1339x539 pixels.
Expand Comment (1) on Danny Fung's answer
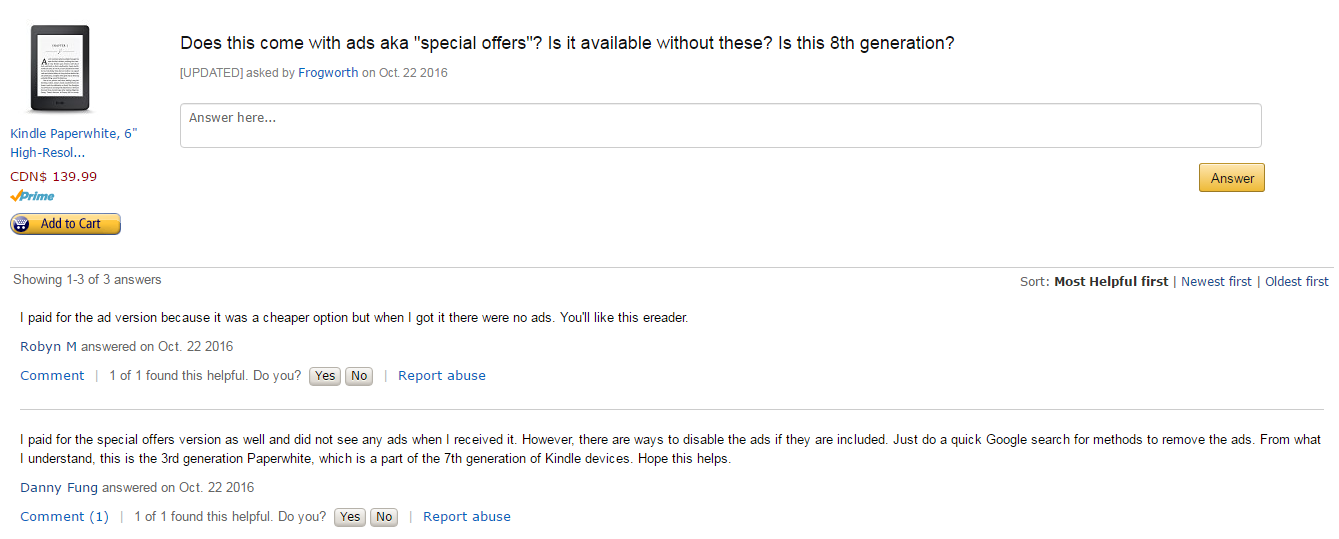(64, 517)
